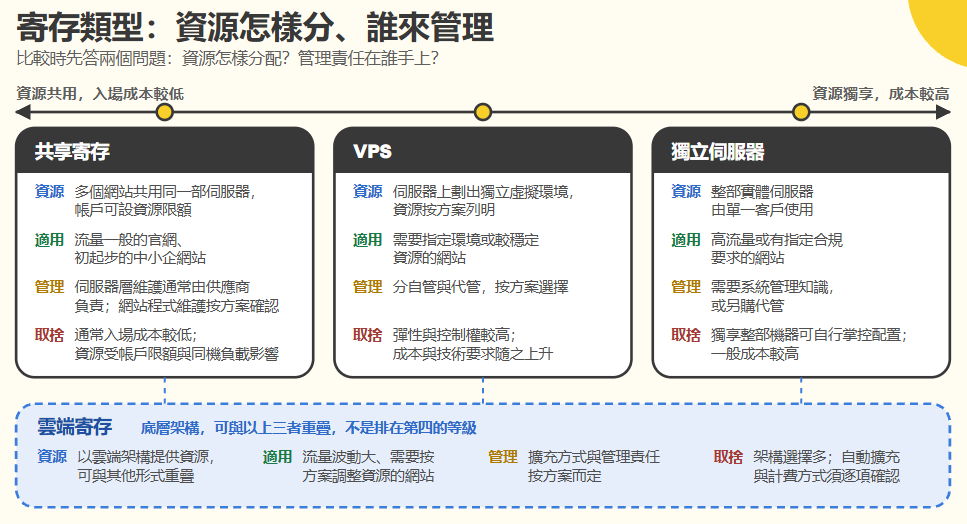Viewport: 967px width, 524px height.
Task: Click the note "底層架構，可與以上三者重疊"
Action: [237, 428]
